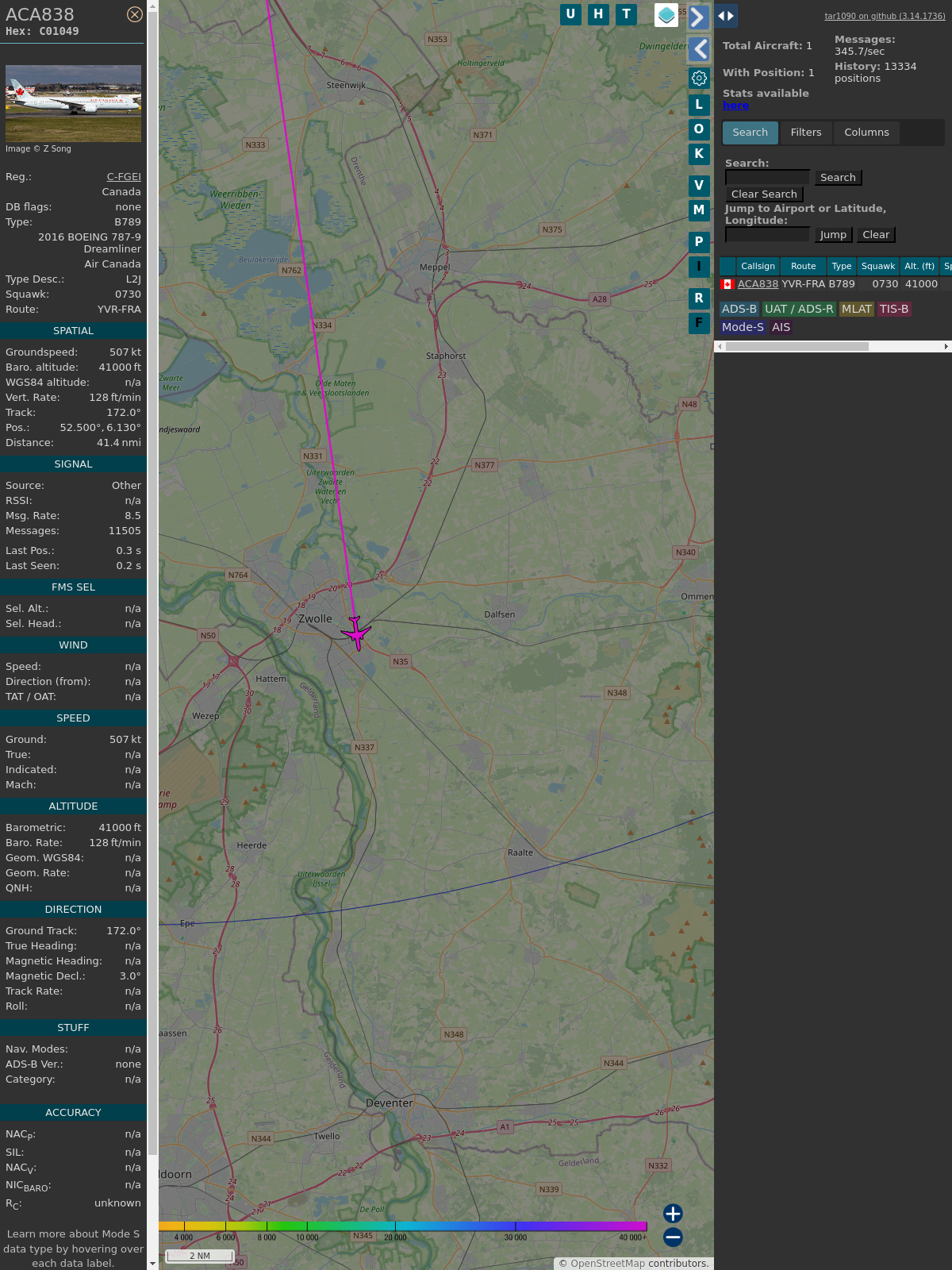This screenshot has width=952, height=1270.
Task: Sort table by Type column
Action: [x=842, y=267]
